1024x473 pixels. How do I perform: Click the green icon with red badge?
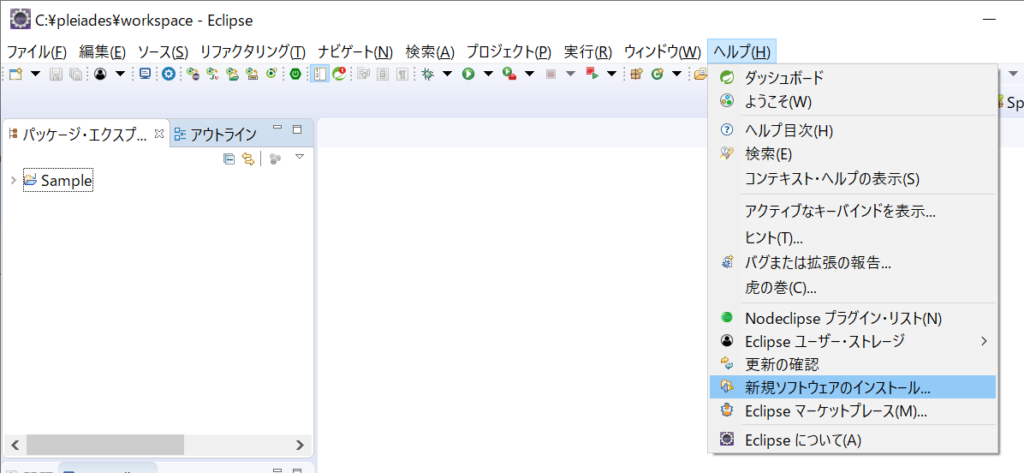[x=339, y=74]
